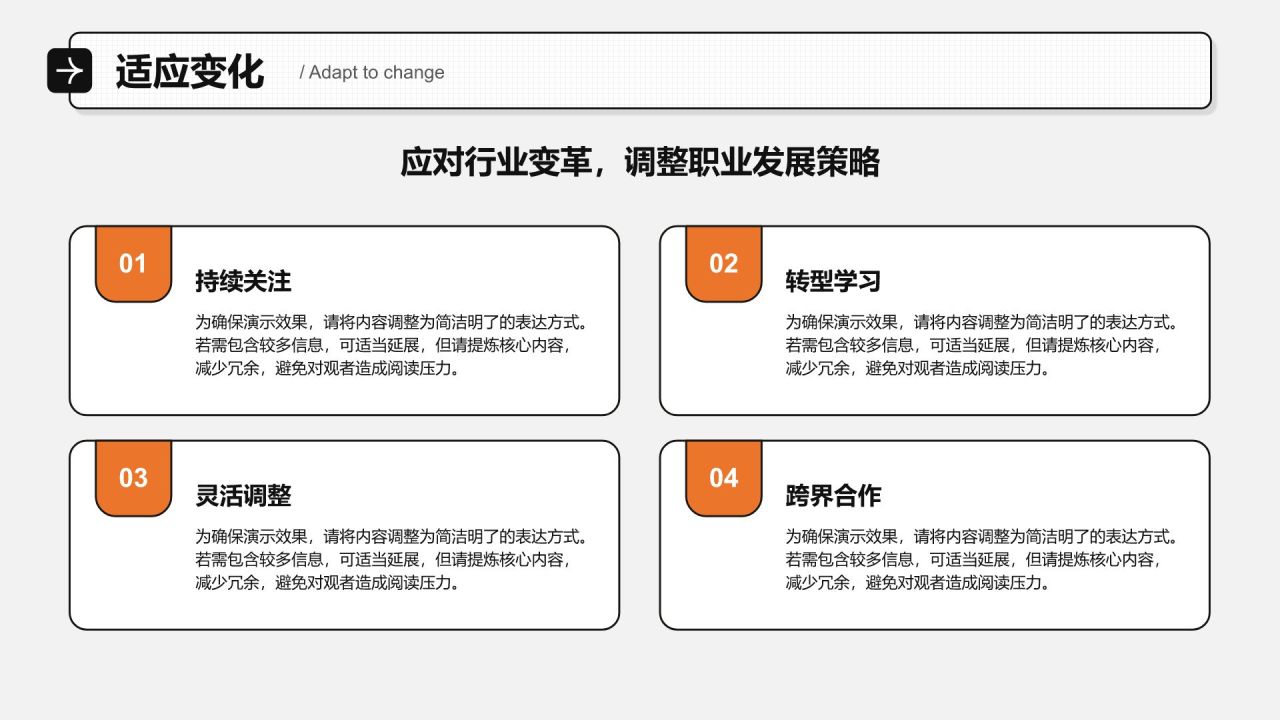Select first description line under 转型学习
The height and width of the screenshot is (720, 1280).
pyautogui.click(x=980, y=322)
